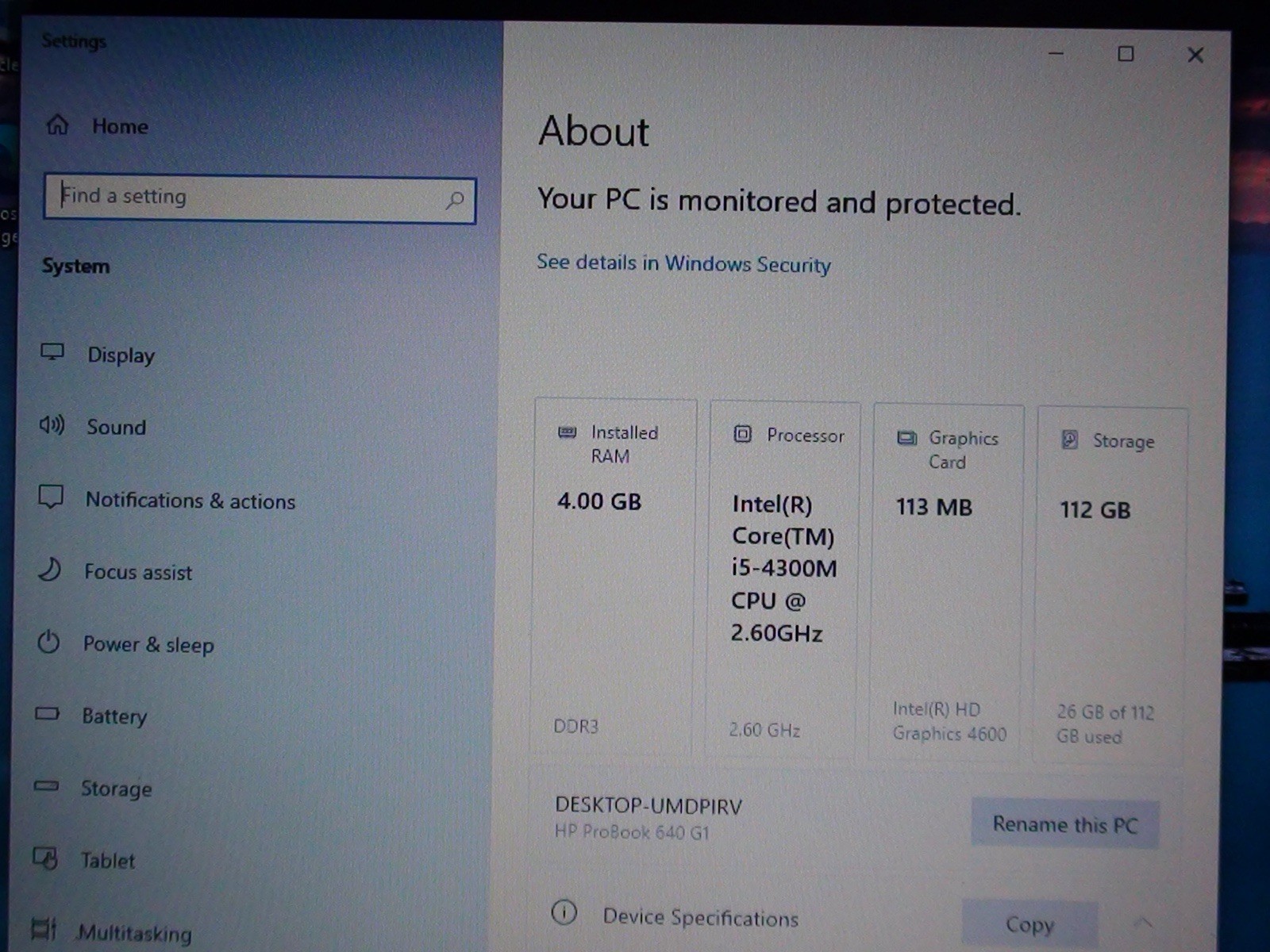Open Power & sleep settings
This screenshot has height=952, width=1270.
pyautogui.click(x=148, y=644)
